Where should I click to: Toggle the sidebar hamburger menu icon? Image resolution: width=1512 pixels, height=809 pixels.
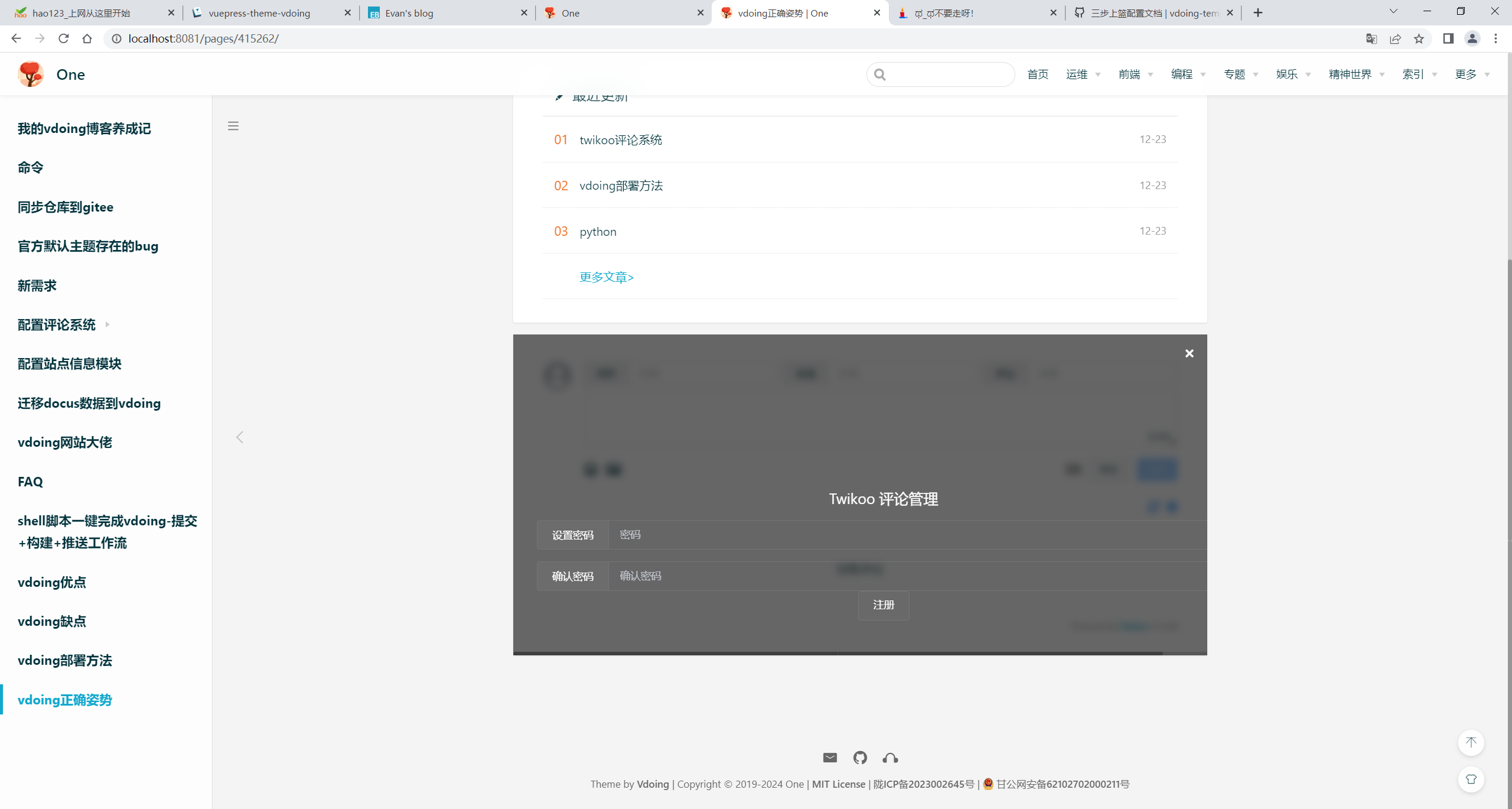tap(233, 126)
